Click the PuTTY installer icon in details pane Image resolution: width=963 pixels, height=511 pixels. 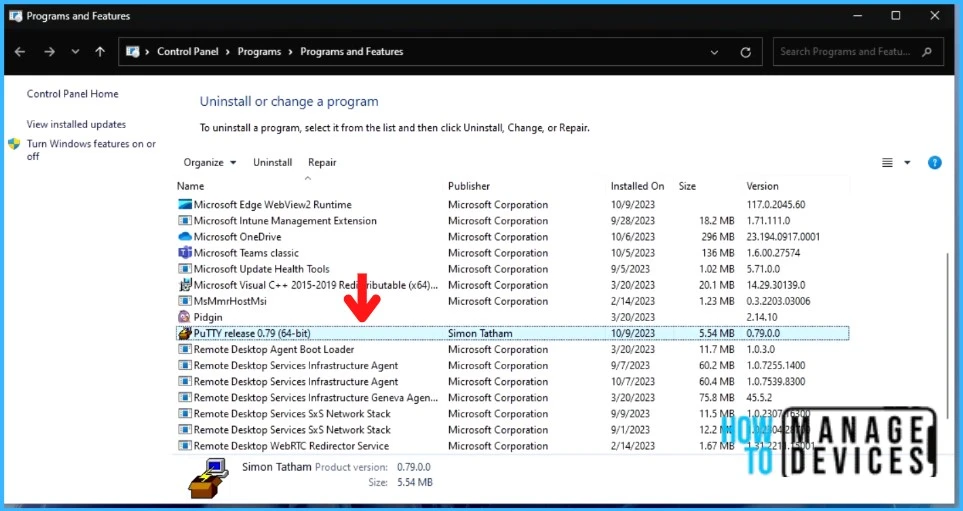click(x=208, y=477)
